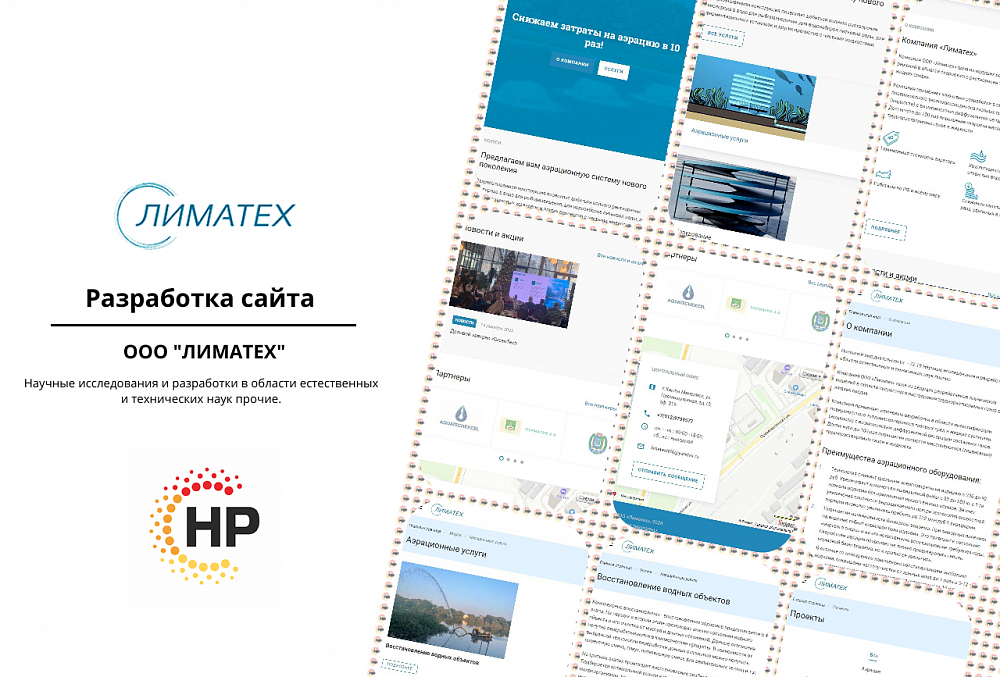
Task: Open the Аэрационные услуги link under building illustration
Action: click(719, 135)
